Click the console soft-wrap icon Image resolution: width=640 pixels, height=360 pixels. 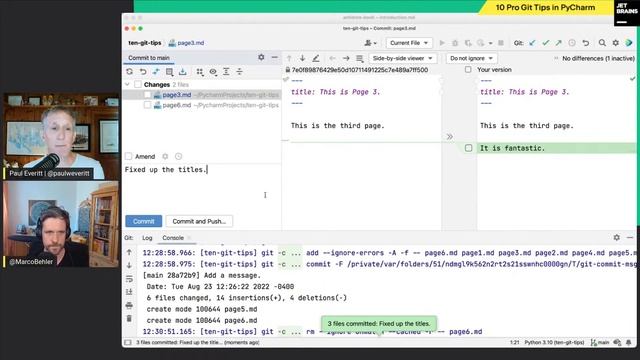129,279
